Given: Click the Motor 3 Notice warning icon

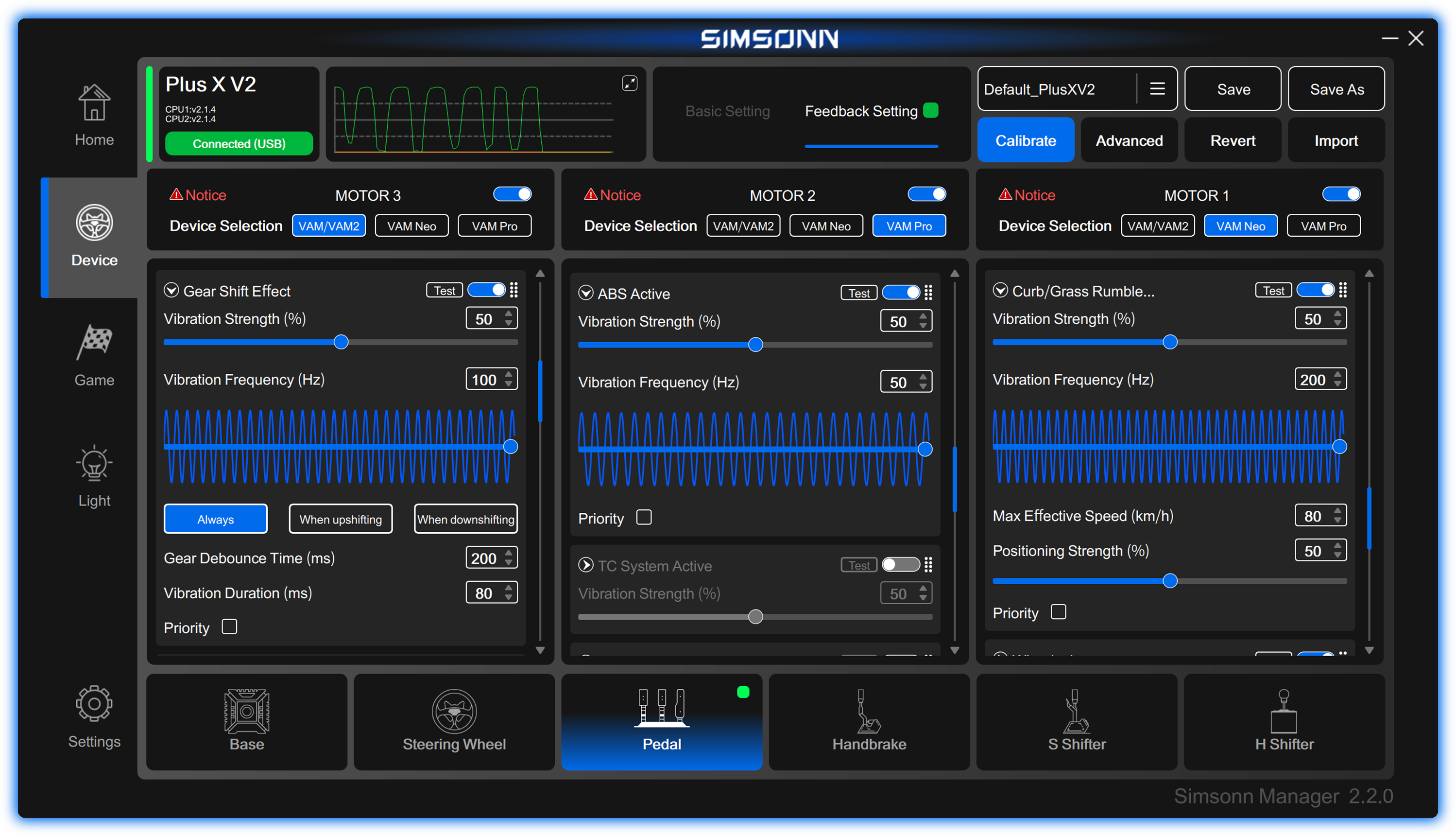Looking at the screenshot, I should click(175, 194).
